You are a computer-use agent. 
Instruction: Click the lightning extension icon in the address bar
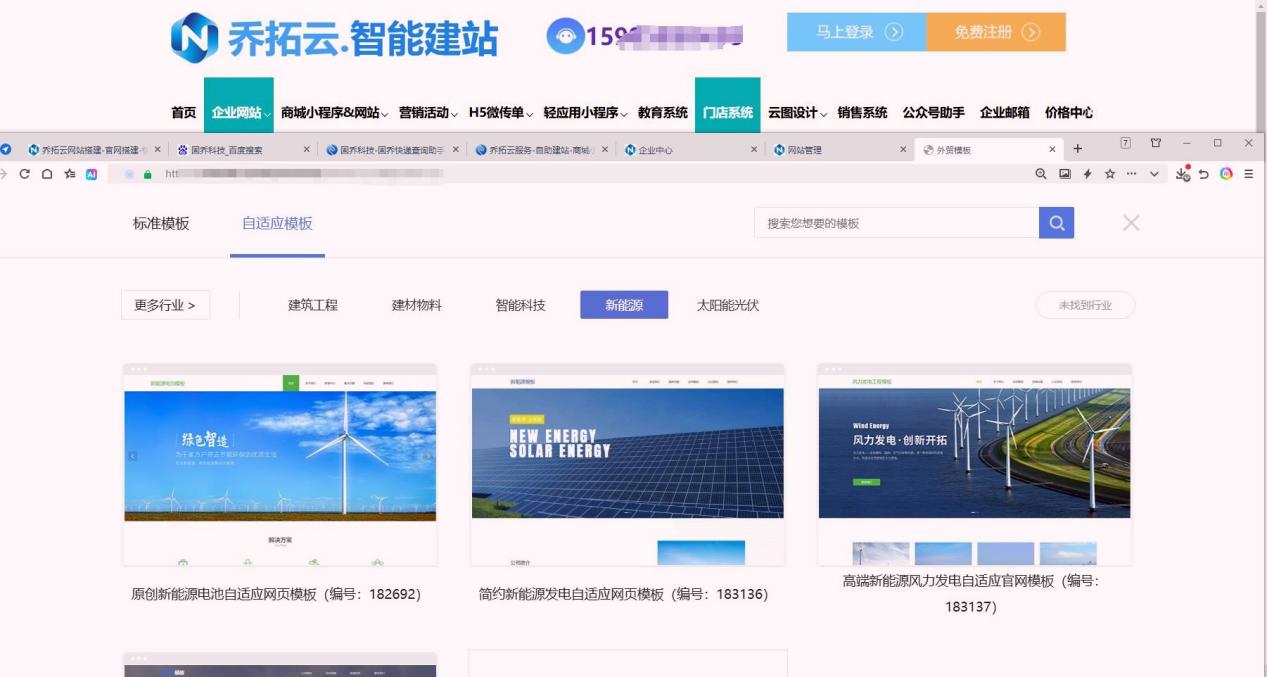point(1088,173)
